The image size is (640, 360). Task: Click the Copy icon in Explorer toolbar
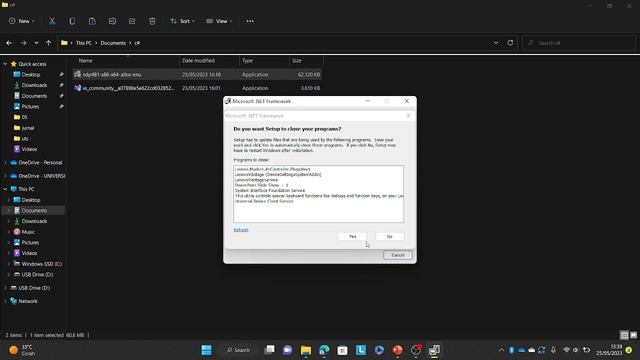72,21
